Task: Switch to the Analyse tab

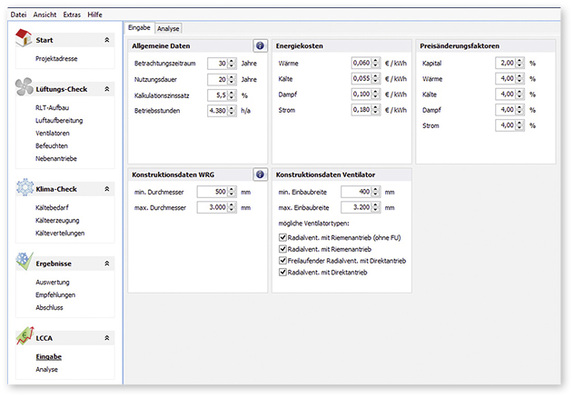Action: 168,29
